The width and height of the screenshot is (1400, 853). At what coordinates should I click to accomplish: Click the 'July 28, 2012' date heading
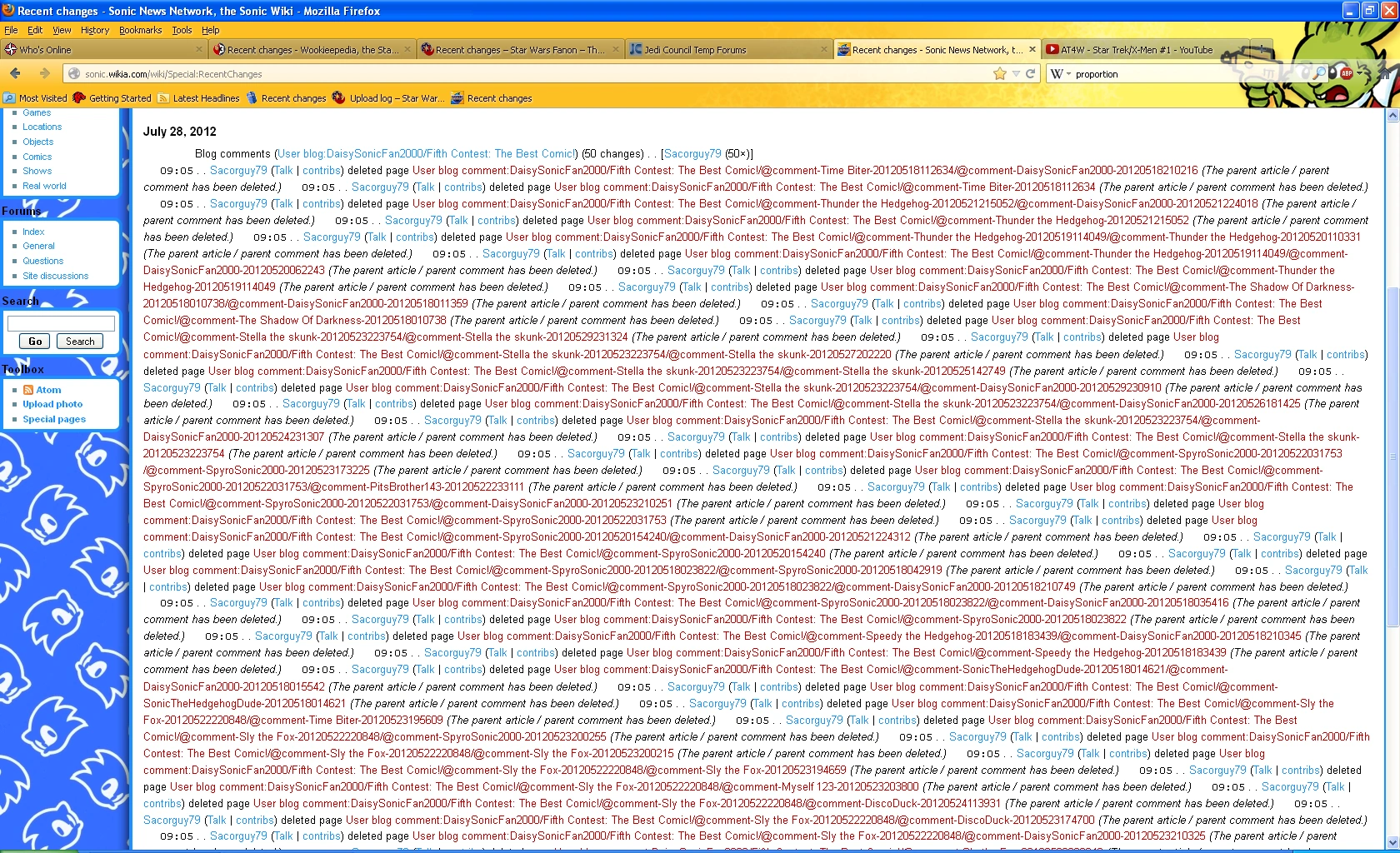[x=179, y=132]
